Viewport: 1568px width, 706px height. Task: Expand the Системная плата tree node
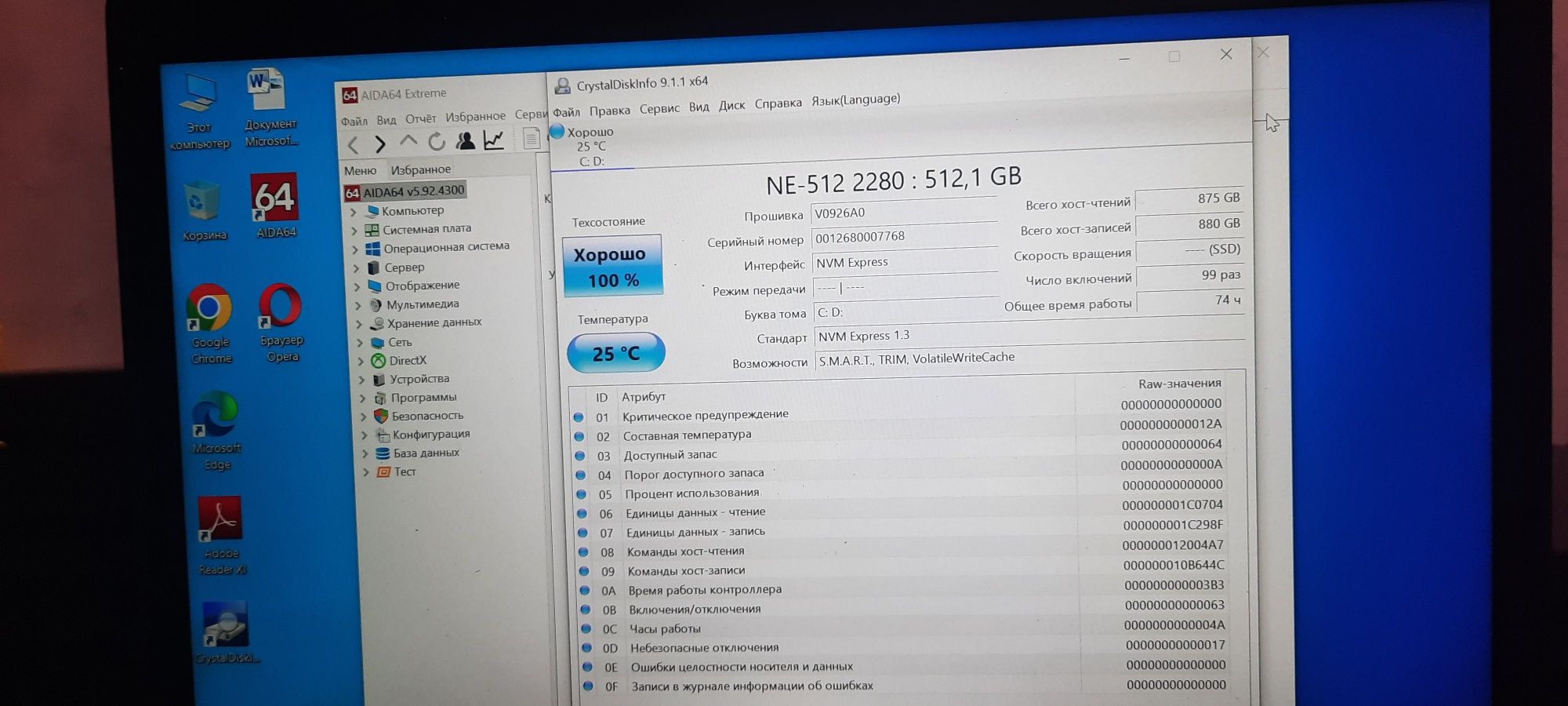(354, 231)
